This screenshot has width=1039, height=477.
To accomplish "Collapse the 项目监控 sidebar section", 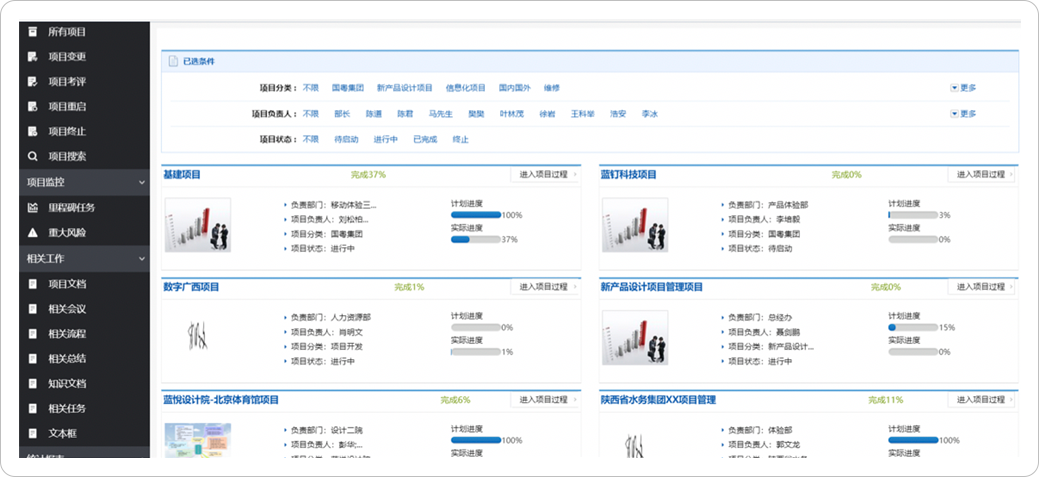I will click(x=142, y=182).
